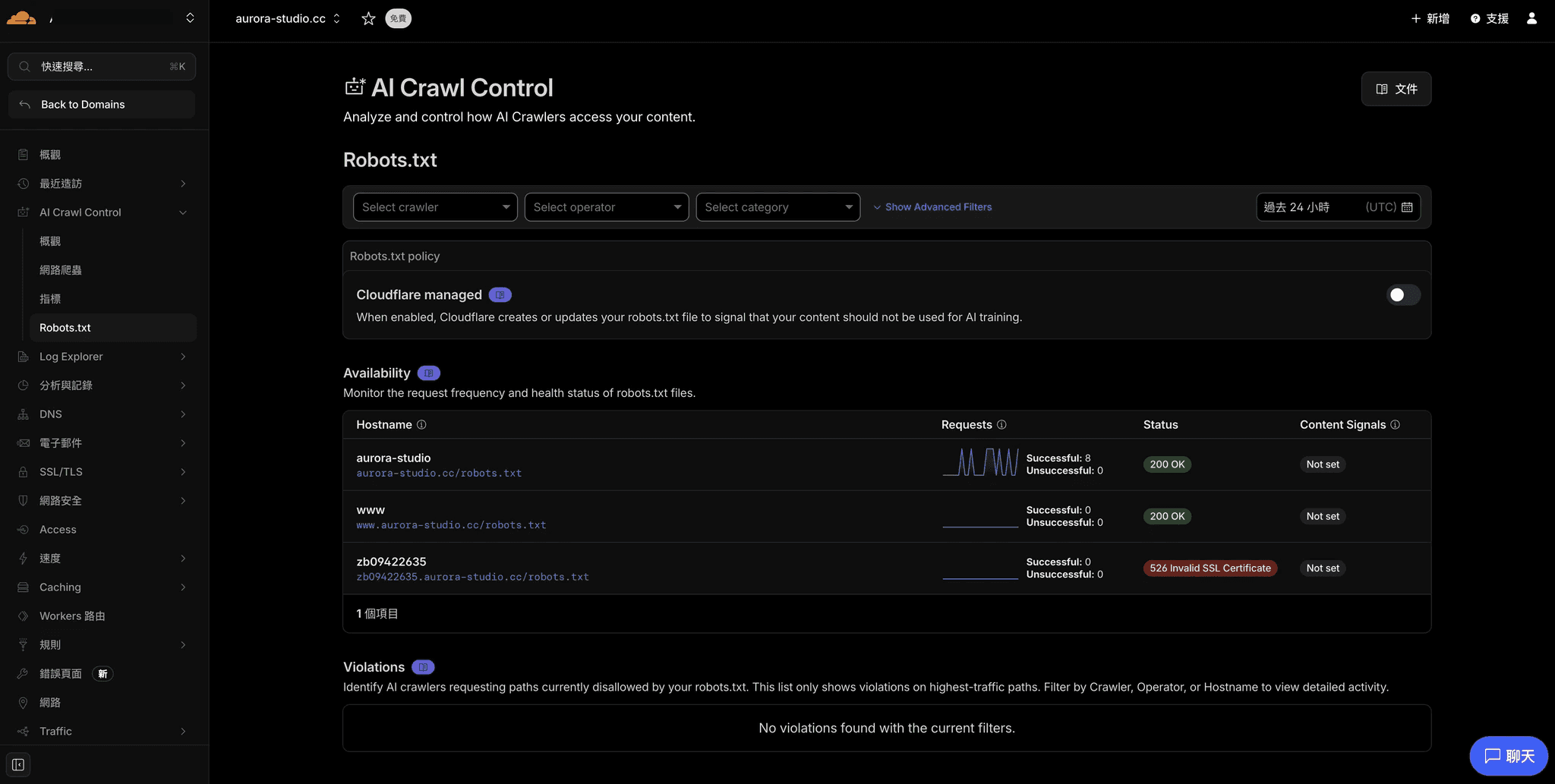The height and width of the screenshot is (784, 1555).
Task: Click 200 OK status for www row
Action: coord(1167,516)
